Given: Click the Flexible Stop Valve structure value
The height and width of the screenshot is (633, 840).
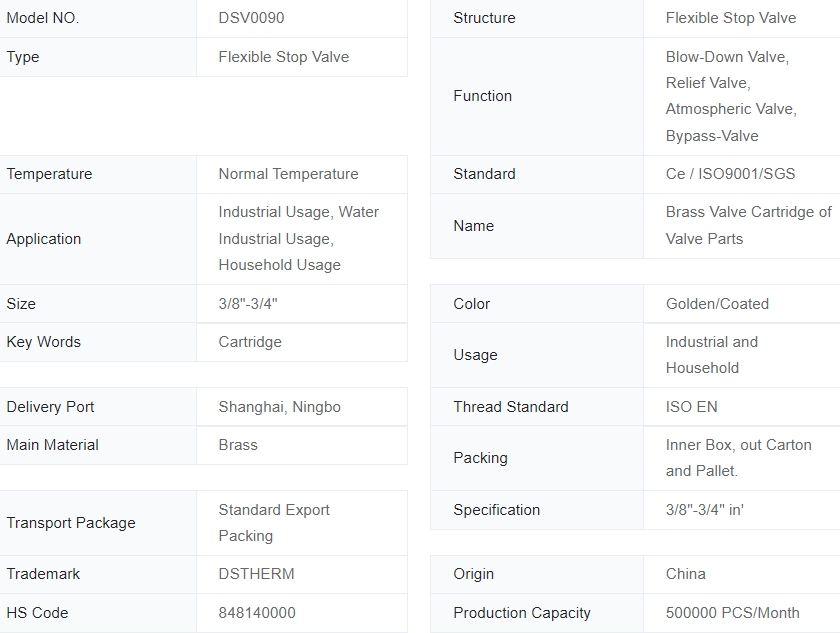Looking at the screenshot, I should (x=731, y=18).
